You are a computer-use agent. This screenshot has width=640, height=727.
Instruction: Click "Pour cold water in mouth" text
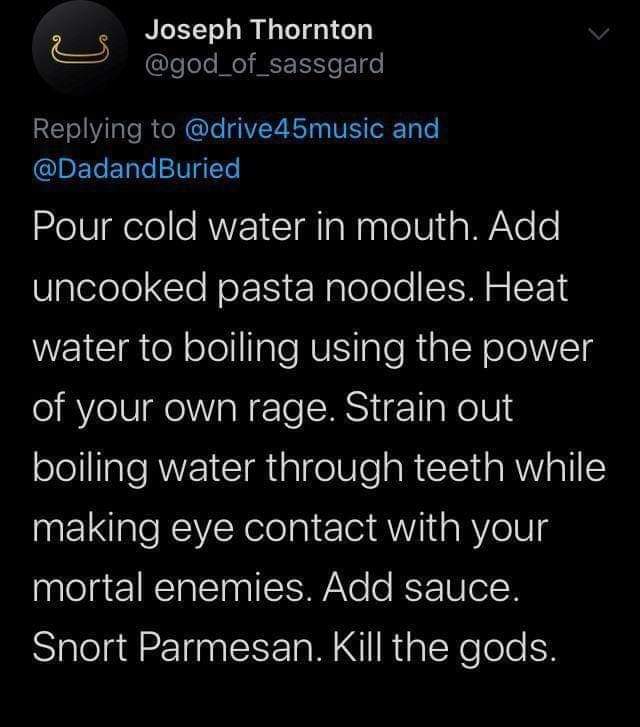point(252,227)
